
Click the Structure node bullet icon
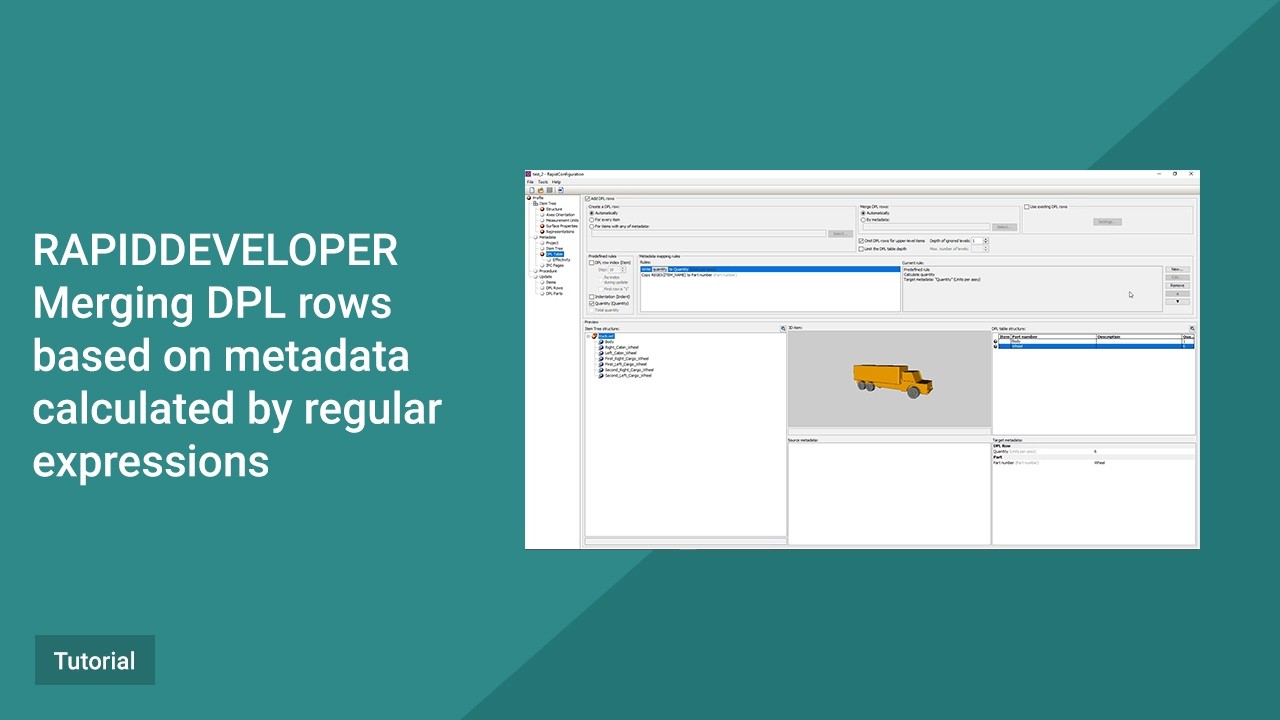click(542, 209)
